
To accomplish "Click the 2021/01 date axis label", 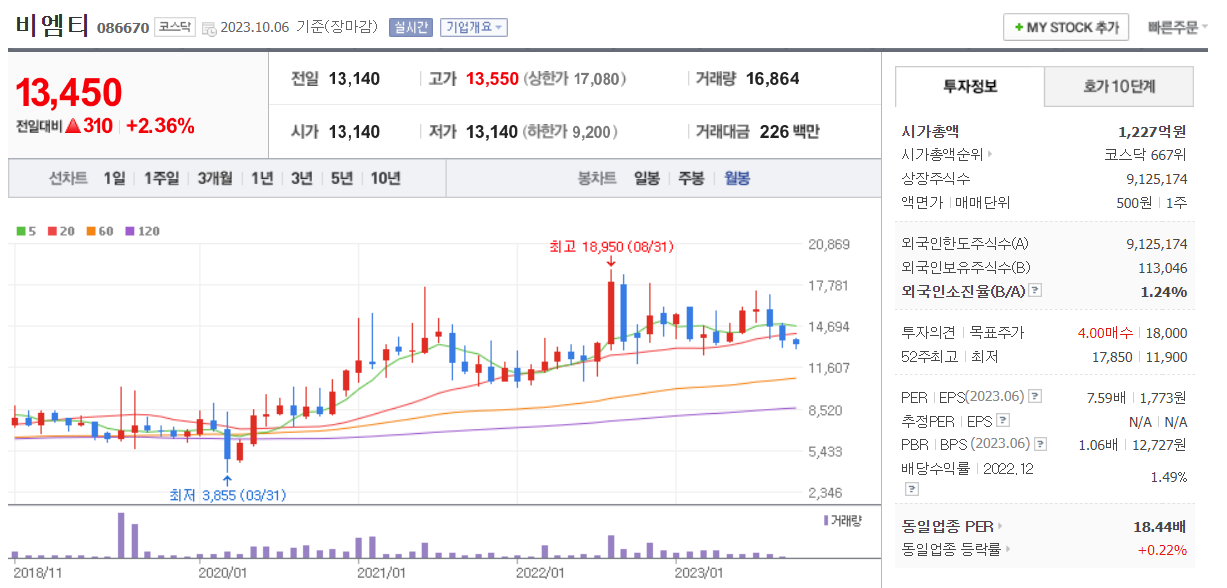I will (x=382, y=573).
